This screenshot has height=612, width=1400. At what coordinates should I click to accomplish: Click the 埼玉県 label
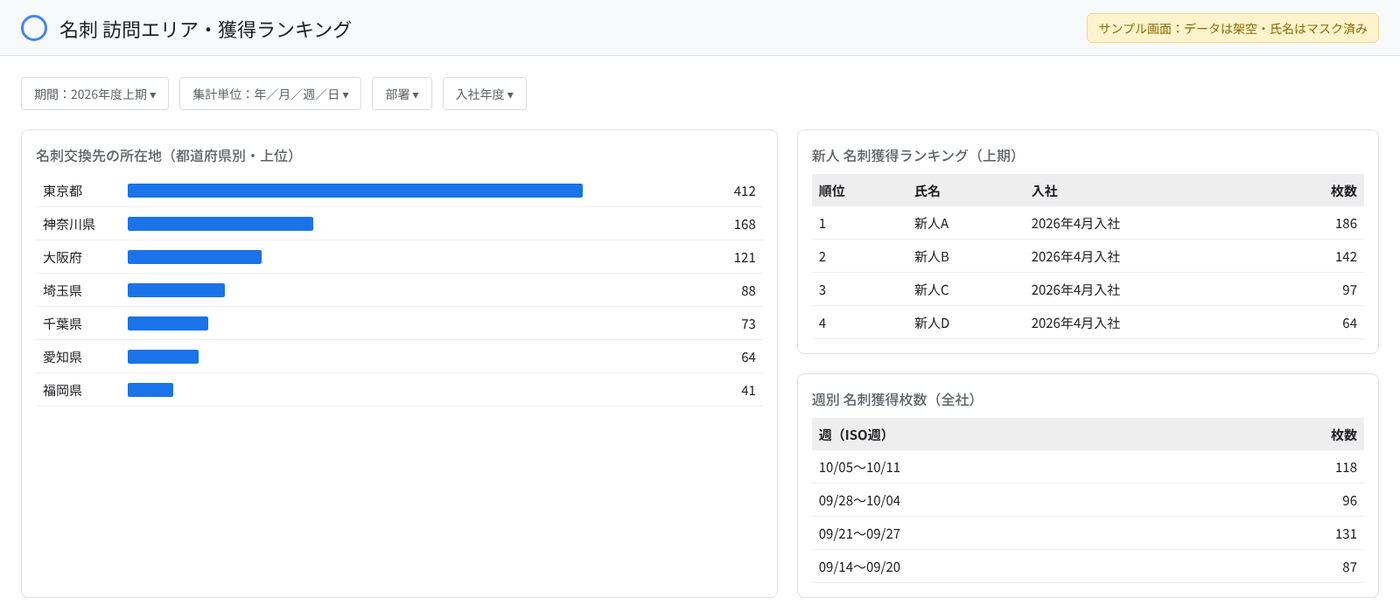click(63, 290)
